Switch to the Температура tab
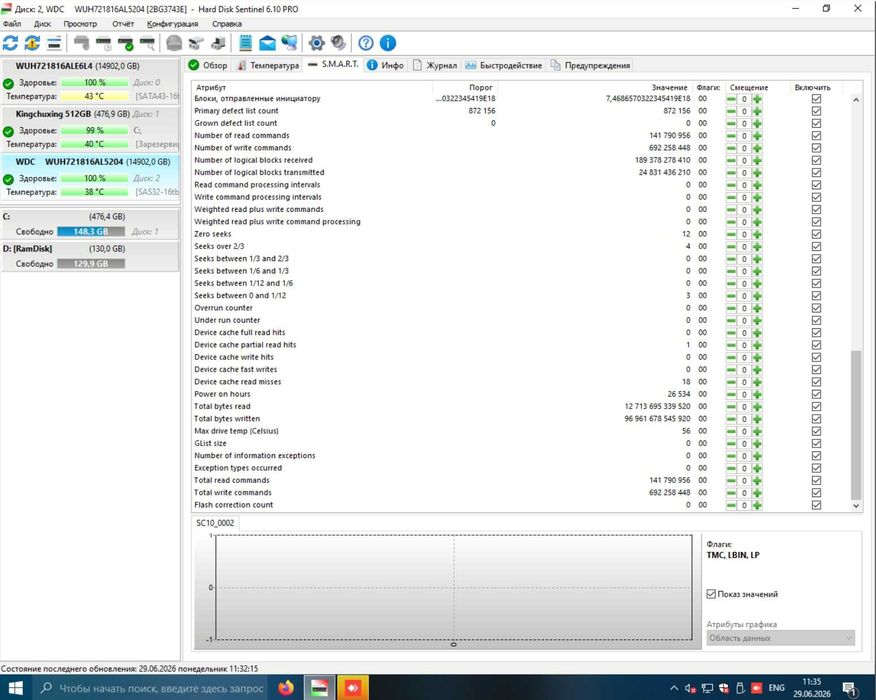876x700 pixels. [x=268, y=65]
